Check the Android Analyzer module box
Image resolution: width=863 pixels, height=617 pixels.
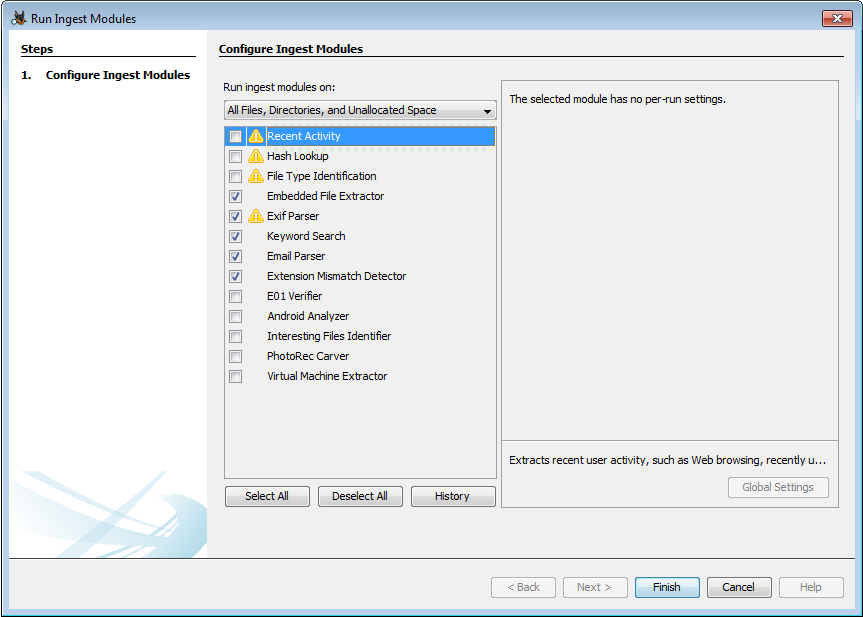(235, 316)
